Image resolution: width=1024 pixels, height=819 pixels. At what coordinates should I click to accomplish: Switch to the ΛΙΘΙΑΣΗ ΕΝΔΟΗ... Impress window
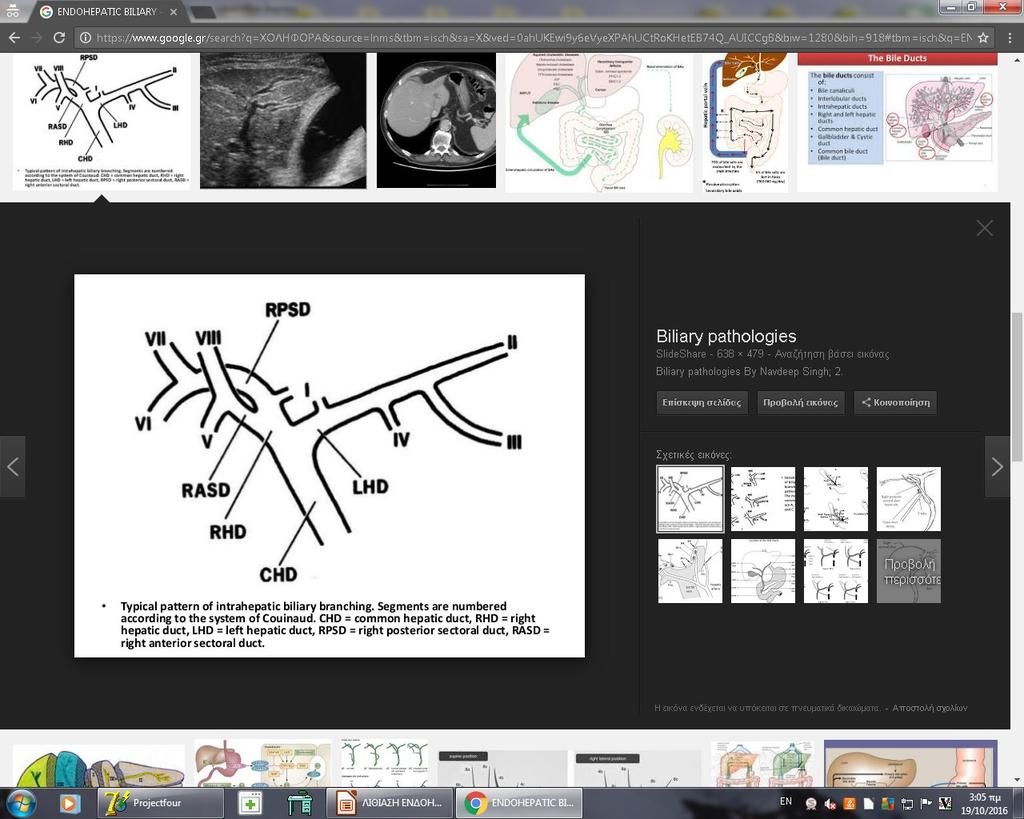(x=389, y=803)
